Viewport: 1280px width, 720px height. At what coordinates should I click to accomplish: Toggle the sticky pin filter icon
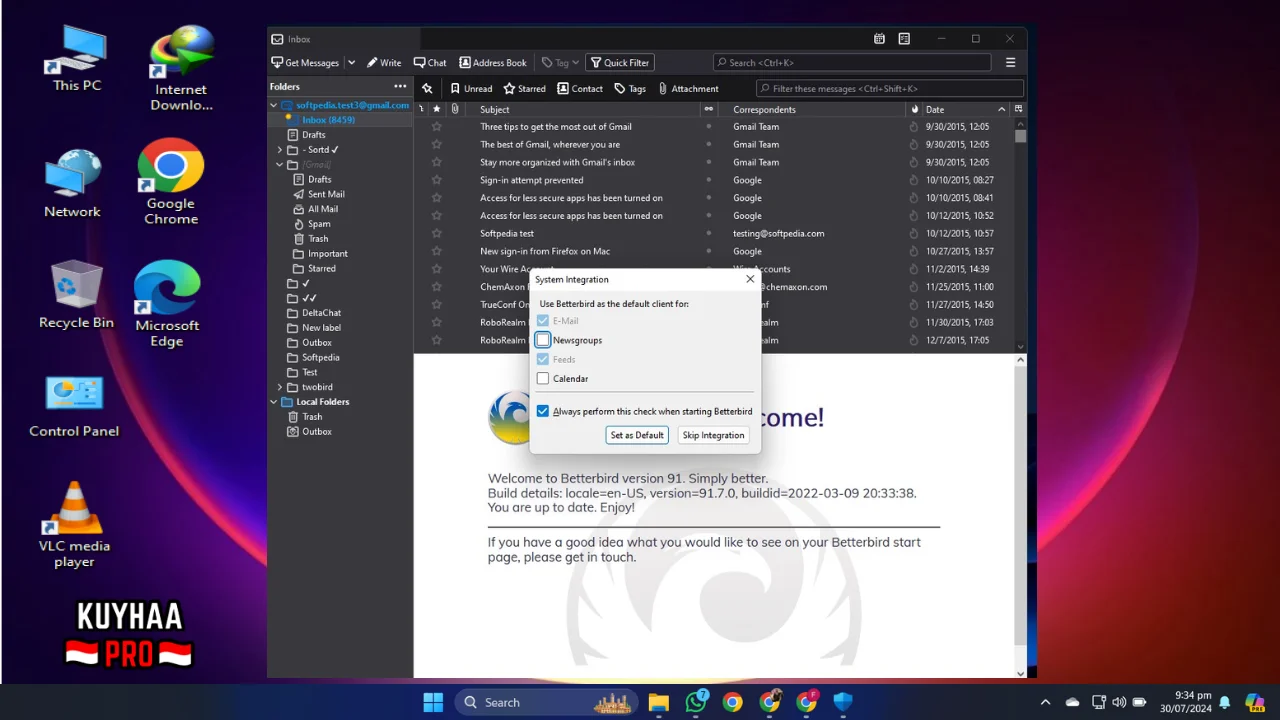(x=427, y=88)
